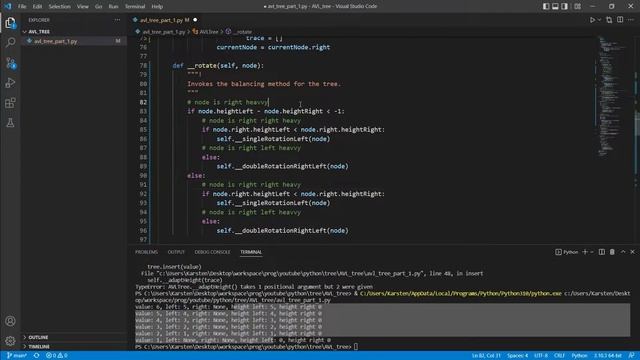Toggle the primary side bar layout icon

coord(546,6)
